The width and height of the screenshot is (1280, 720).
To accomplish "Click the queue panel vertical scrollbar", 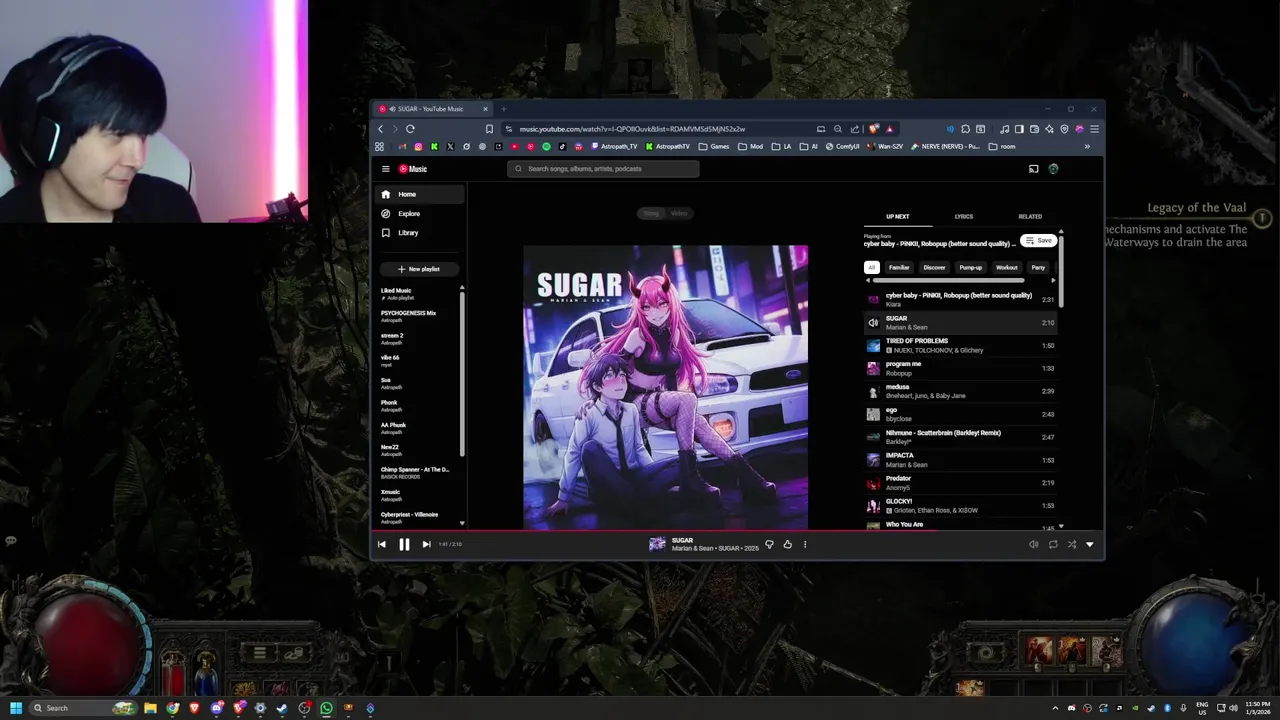I will coord(1061,270).
